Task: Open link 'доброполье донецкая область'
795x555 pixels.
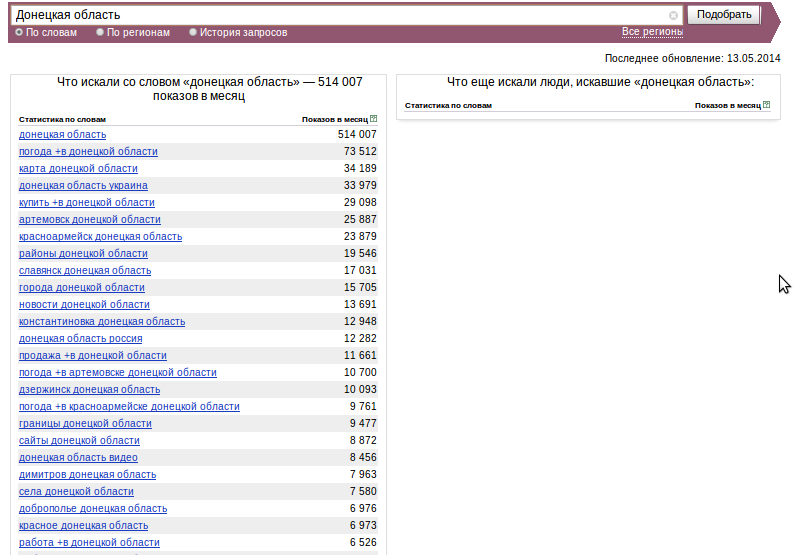Action: [x=93, y=508]
